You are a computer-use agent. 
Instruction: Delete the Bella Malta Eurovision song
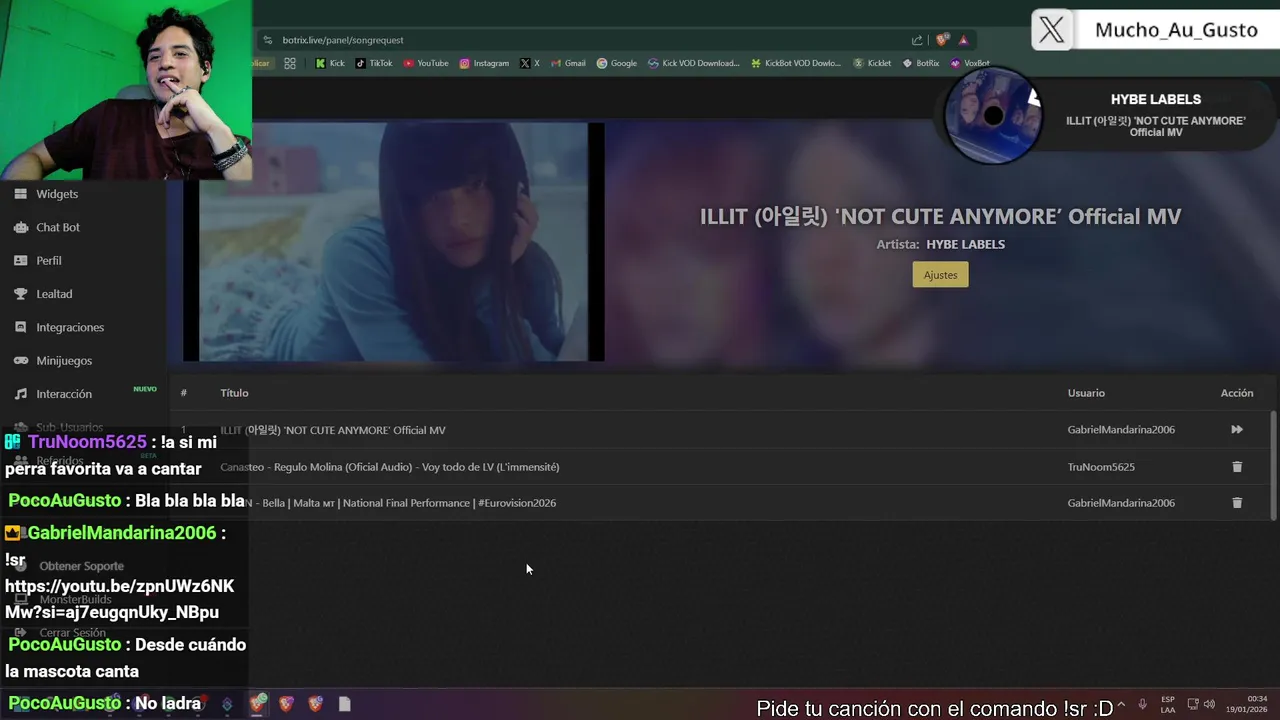tap(1237, 503)
